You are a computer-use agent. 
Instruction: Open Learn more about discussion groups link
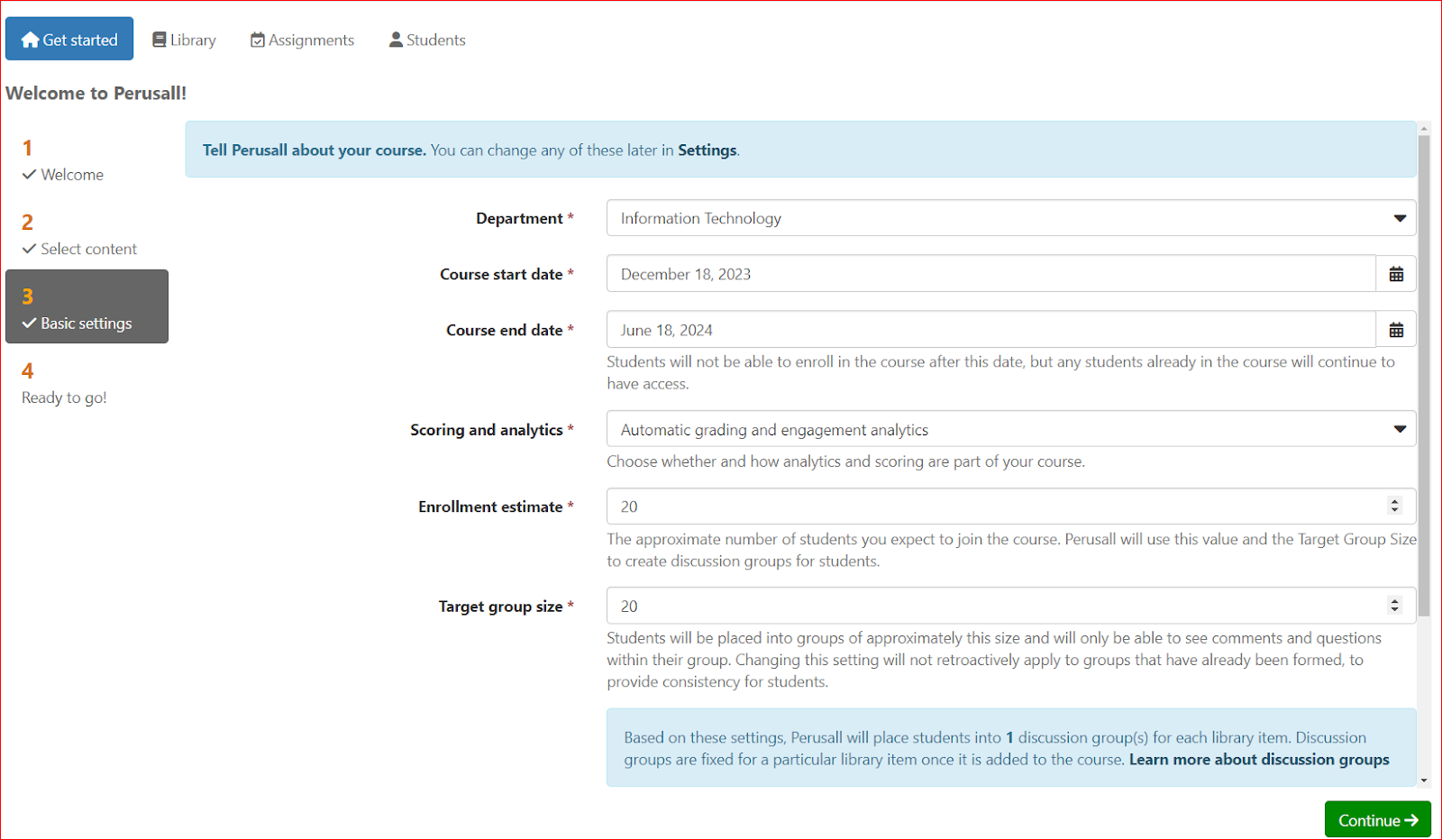[1259, 760]
